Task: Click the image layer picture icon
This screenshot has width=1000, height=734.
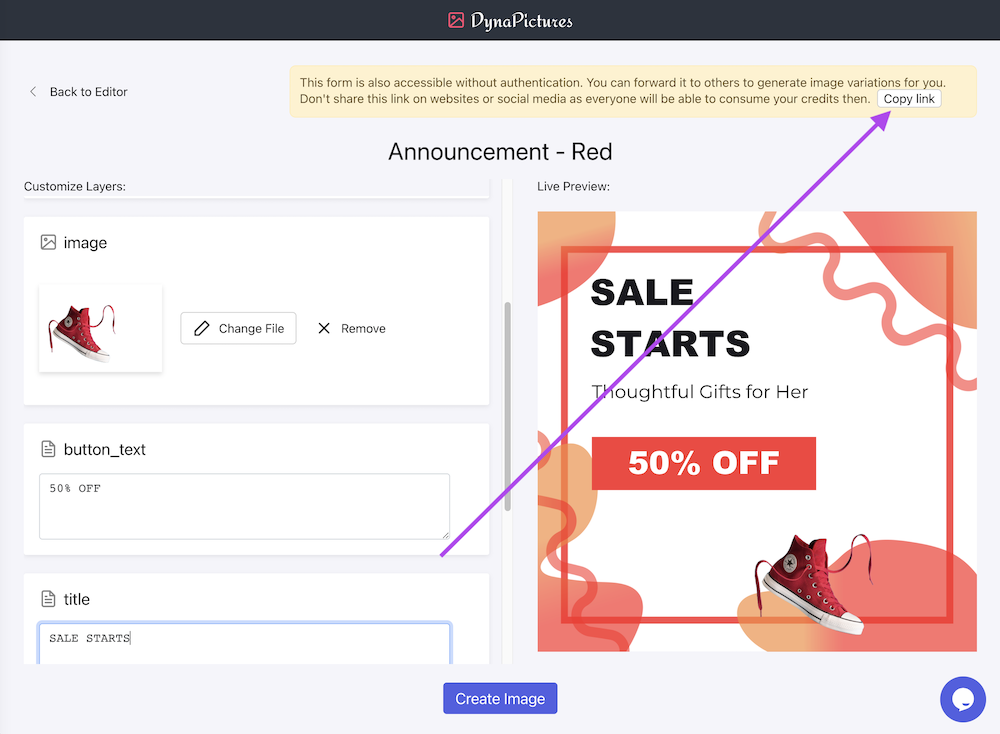Action: tap(48, 242)
